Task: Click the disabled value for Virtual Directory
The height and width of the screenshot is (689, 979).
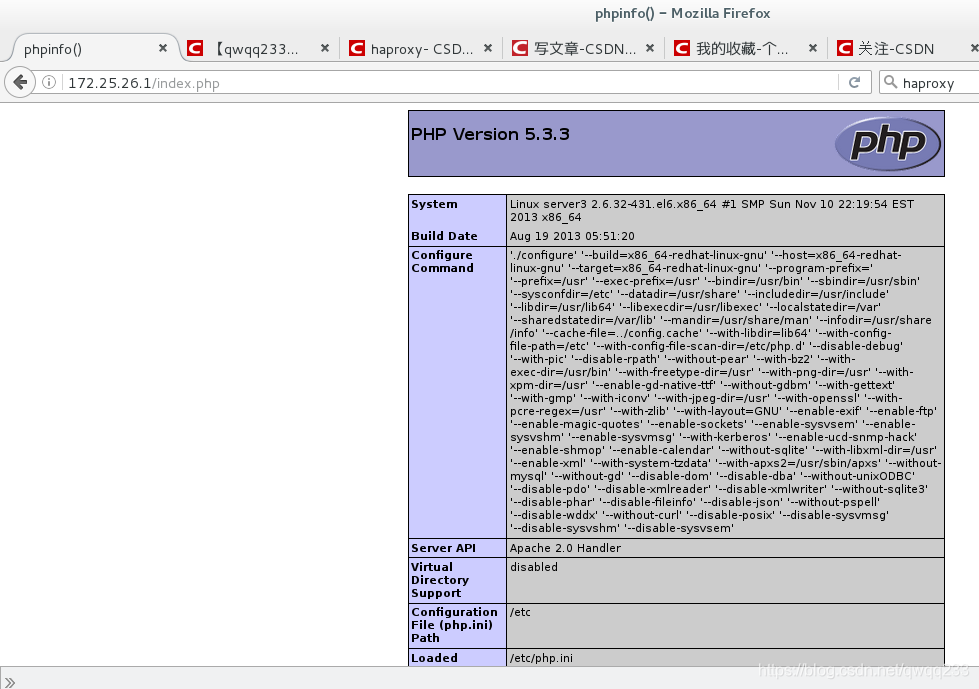Action: click(x=534, y=567)
